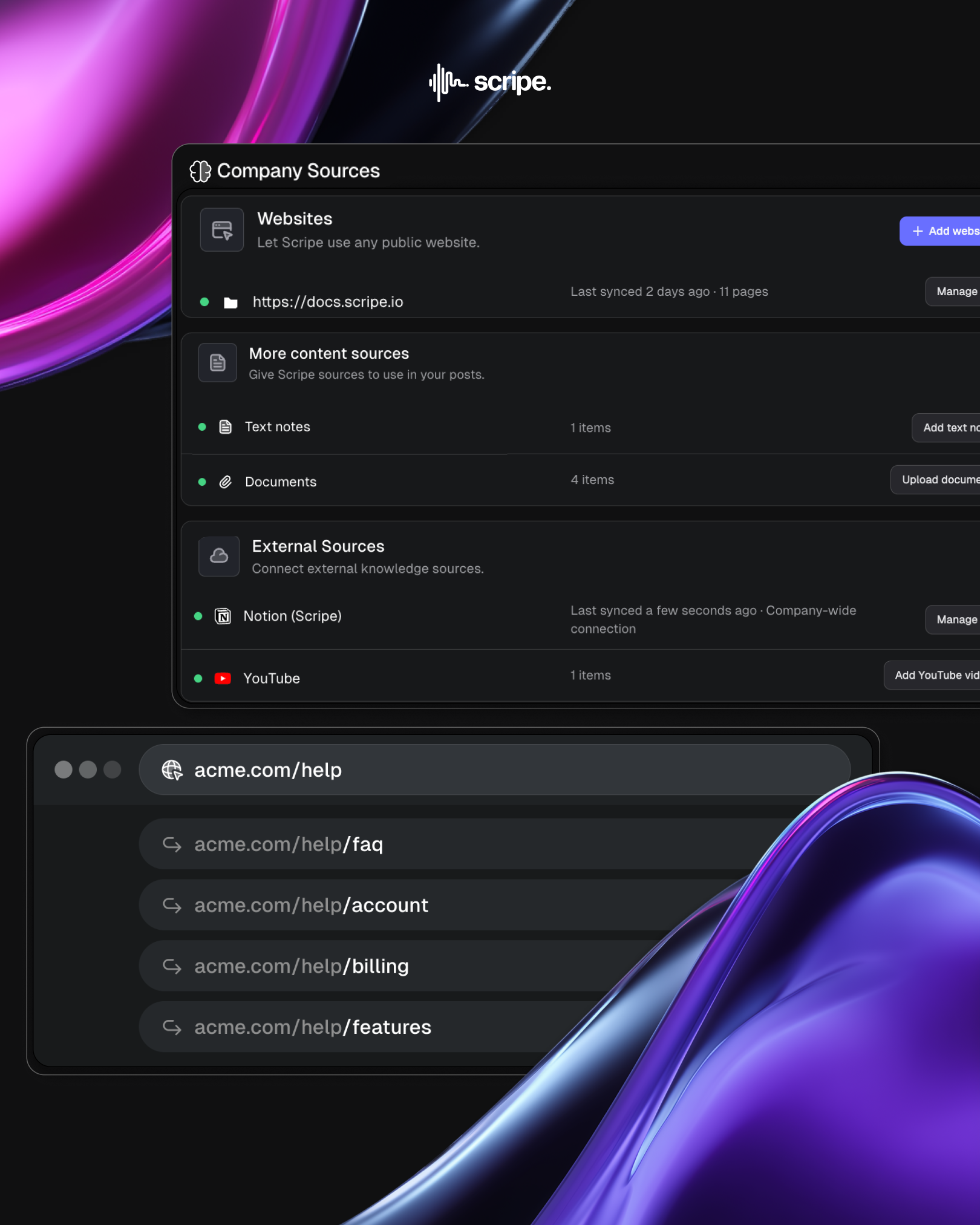Click 'Give Scripe sources to use in your posts.'
This screenshot has width=980, height=1225.
coord(367,375)
